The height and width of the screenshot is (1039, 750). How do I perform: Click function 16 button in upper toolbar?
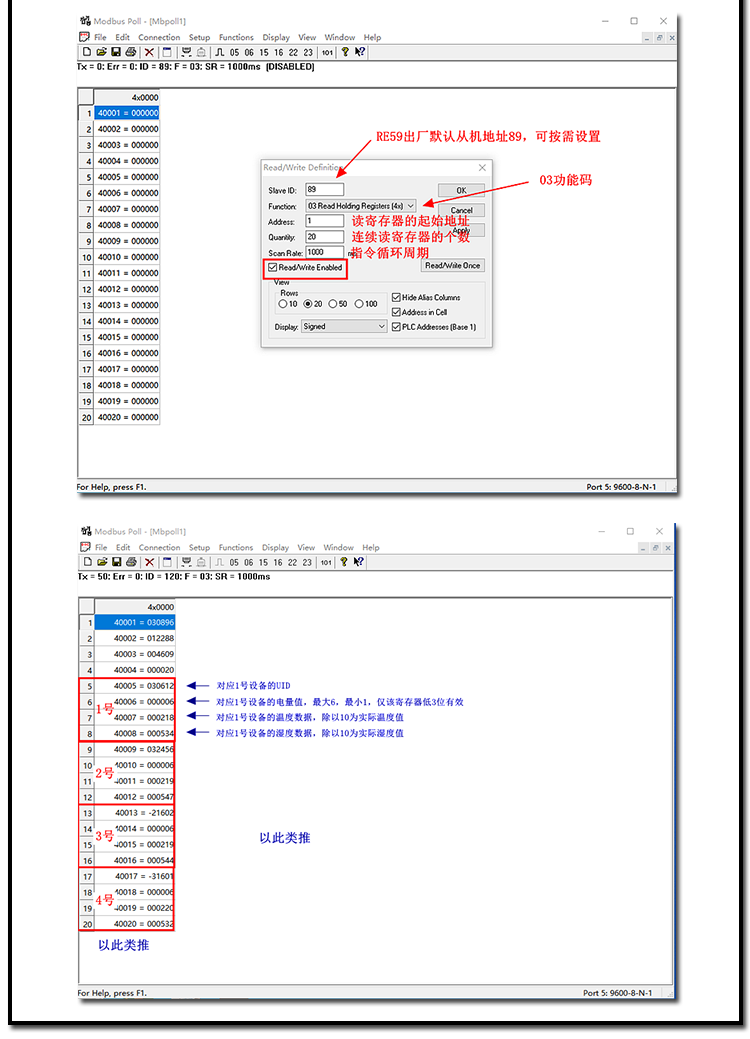point(278,52)
